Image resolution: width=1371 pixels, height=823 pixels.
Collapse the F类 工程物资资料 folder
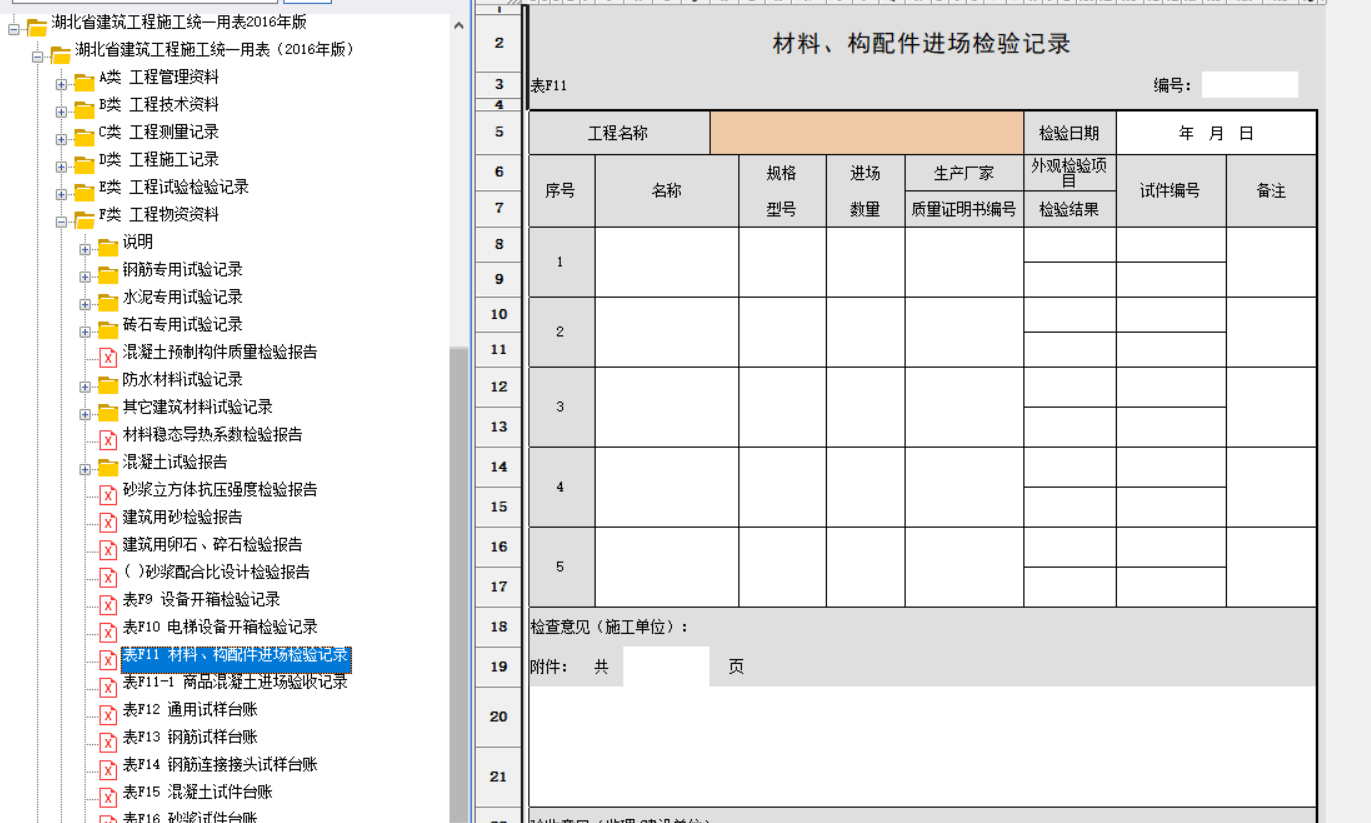tap(61, 222)
